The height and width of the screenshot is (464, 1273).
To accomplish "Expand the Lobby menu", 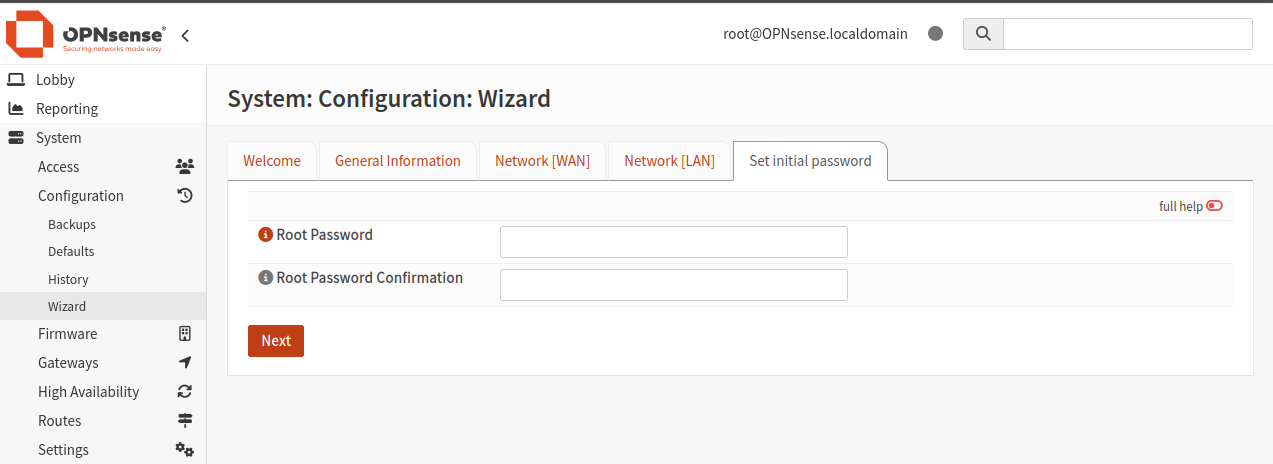I will (x=55, y=80).
